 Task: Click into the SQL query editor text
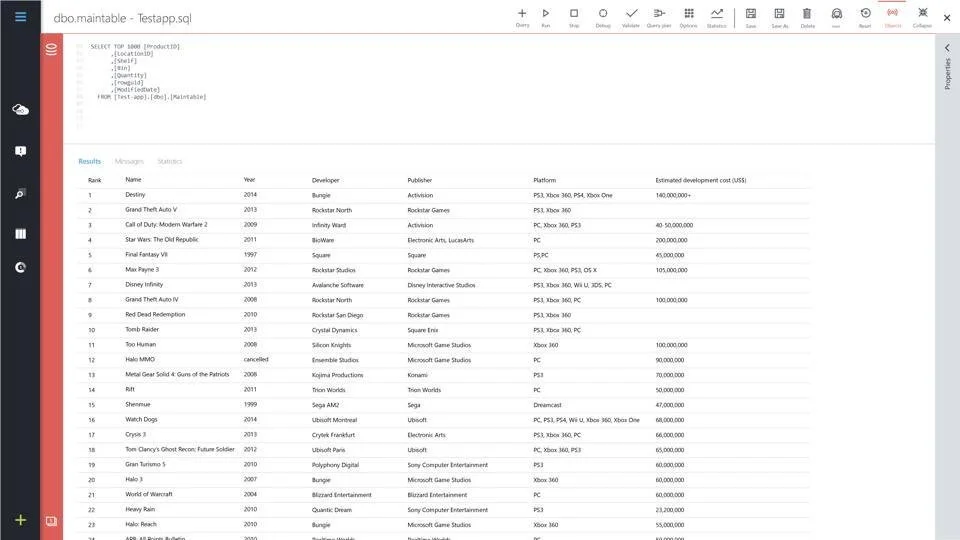pyautogui.click(x=148, y=72)
